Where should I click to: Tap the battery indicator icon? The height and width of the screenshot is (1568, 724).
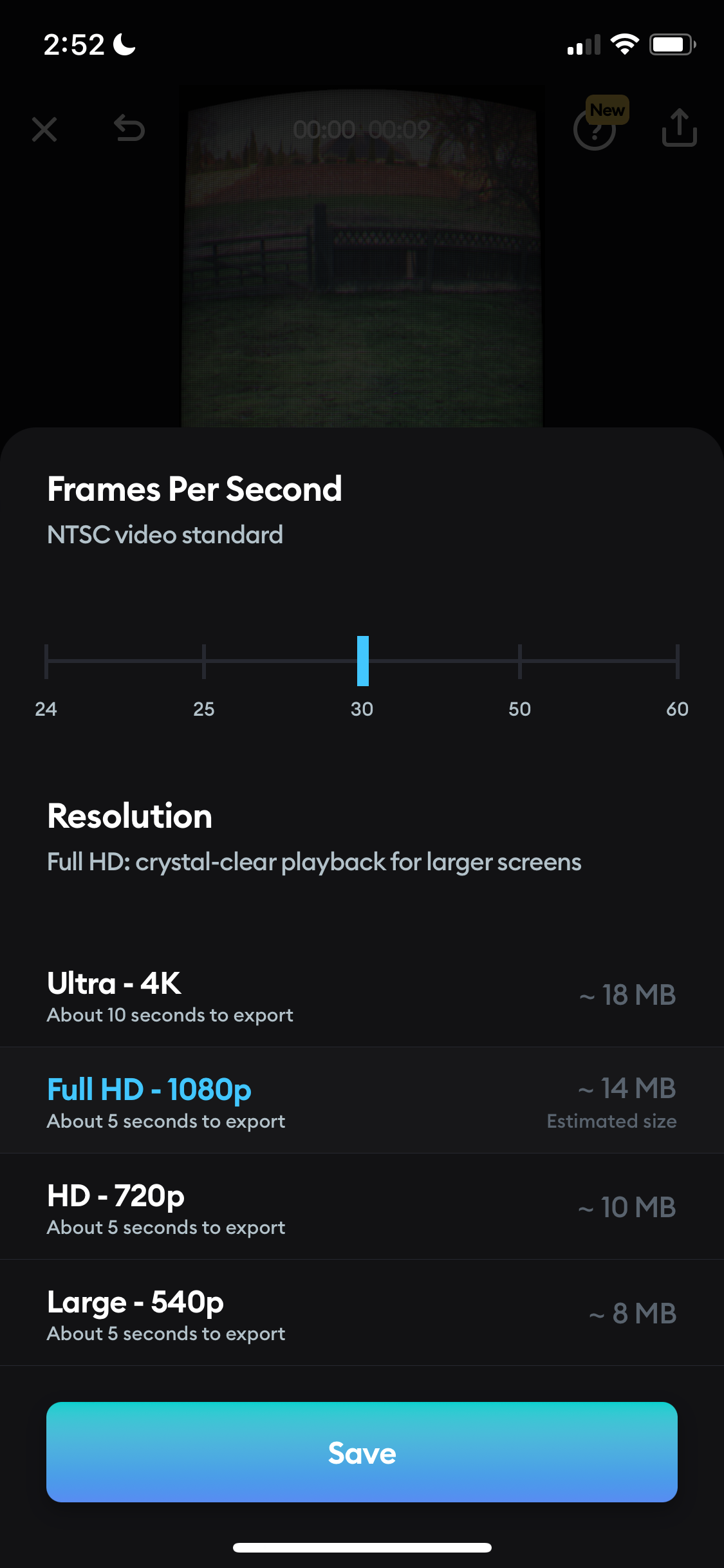pyautogui.click(x=672, y=43)
